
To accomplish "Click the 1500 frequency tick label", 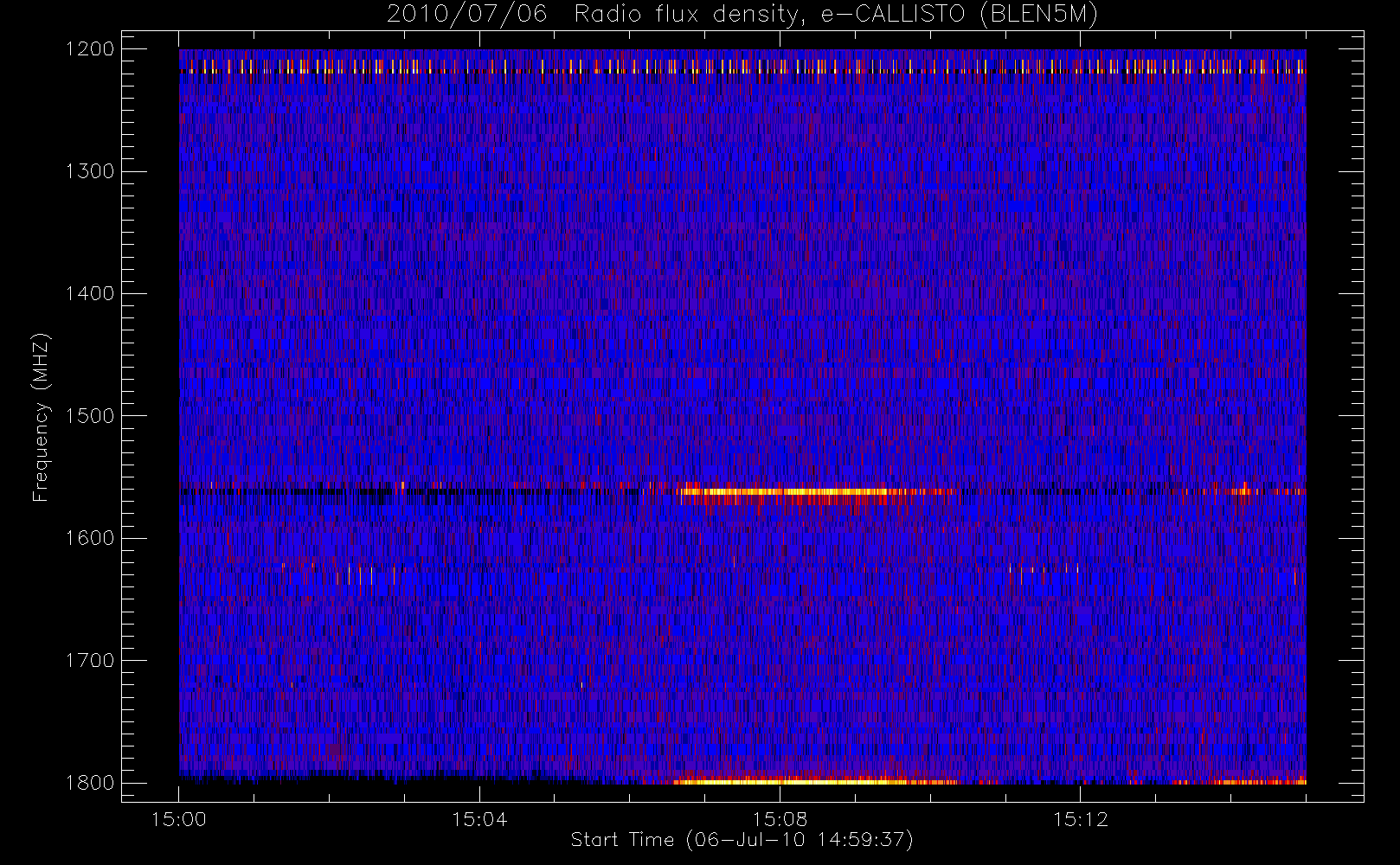I will (x=90, y=416).
